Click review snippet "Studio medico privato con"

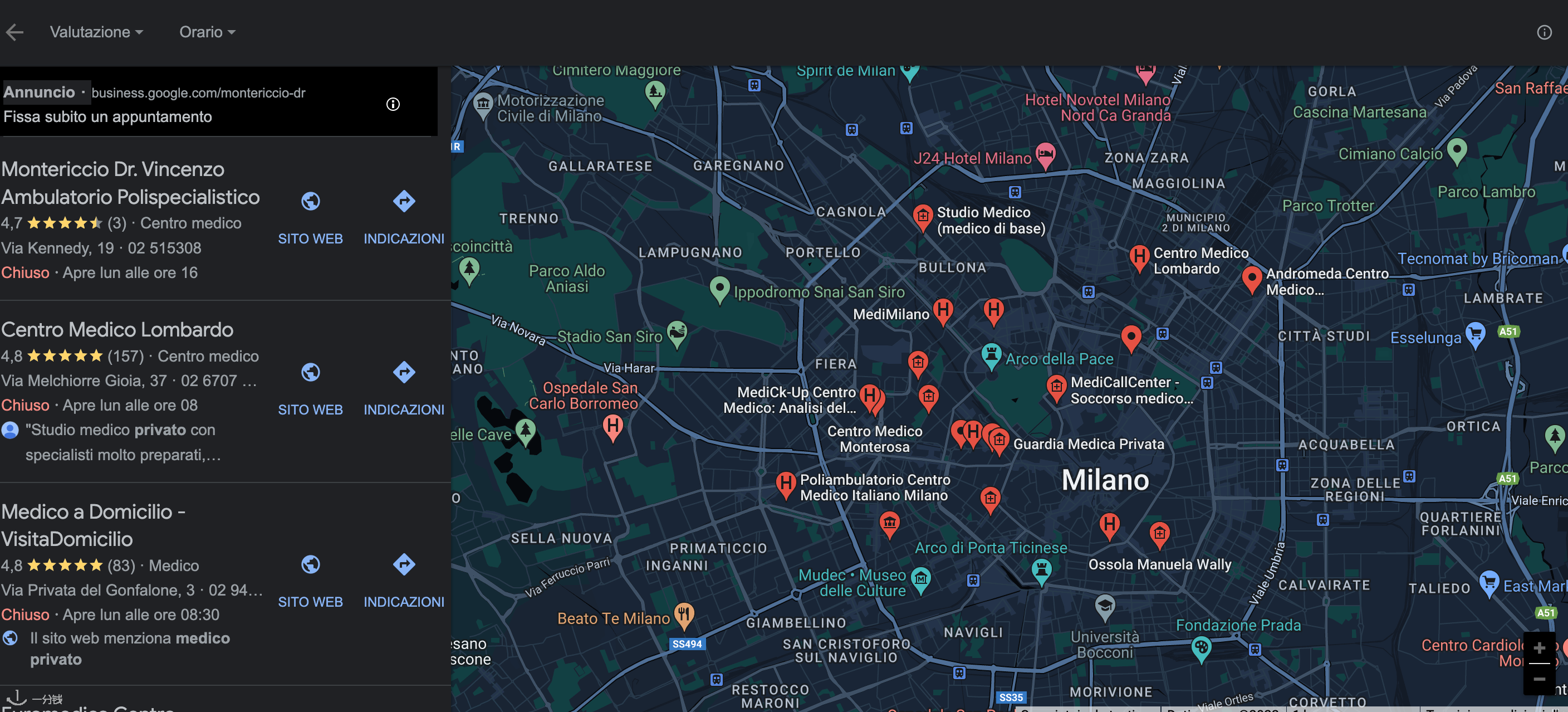(x=120, y=430)
